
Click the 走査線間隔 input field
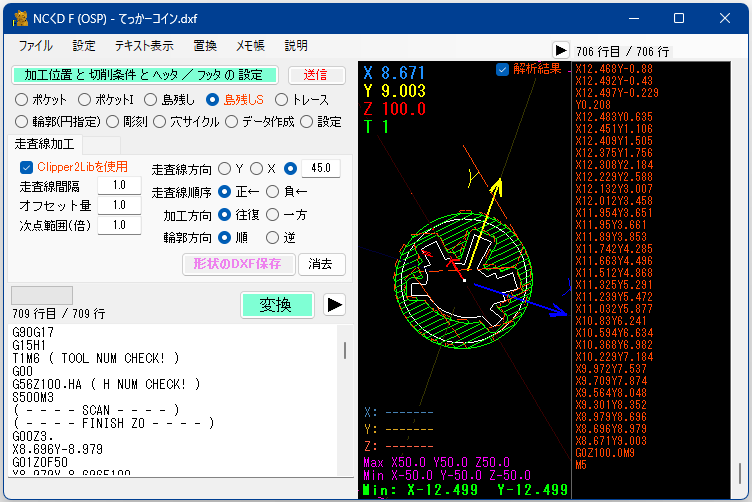pyautogui.click(x=119, y=185)
